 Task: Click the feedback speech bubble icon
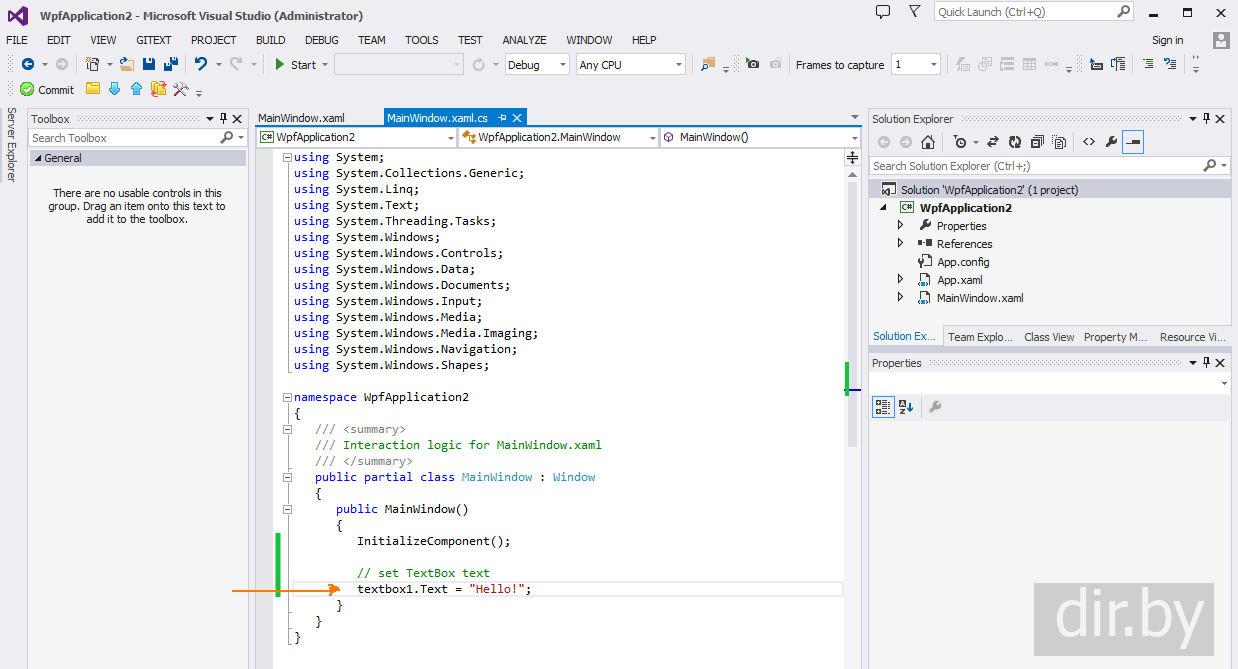(x=883, y=12)
